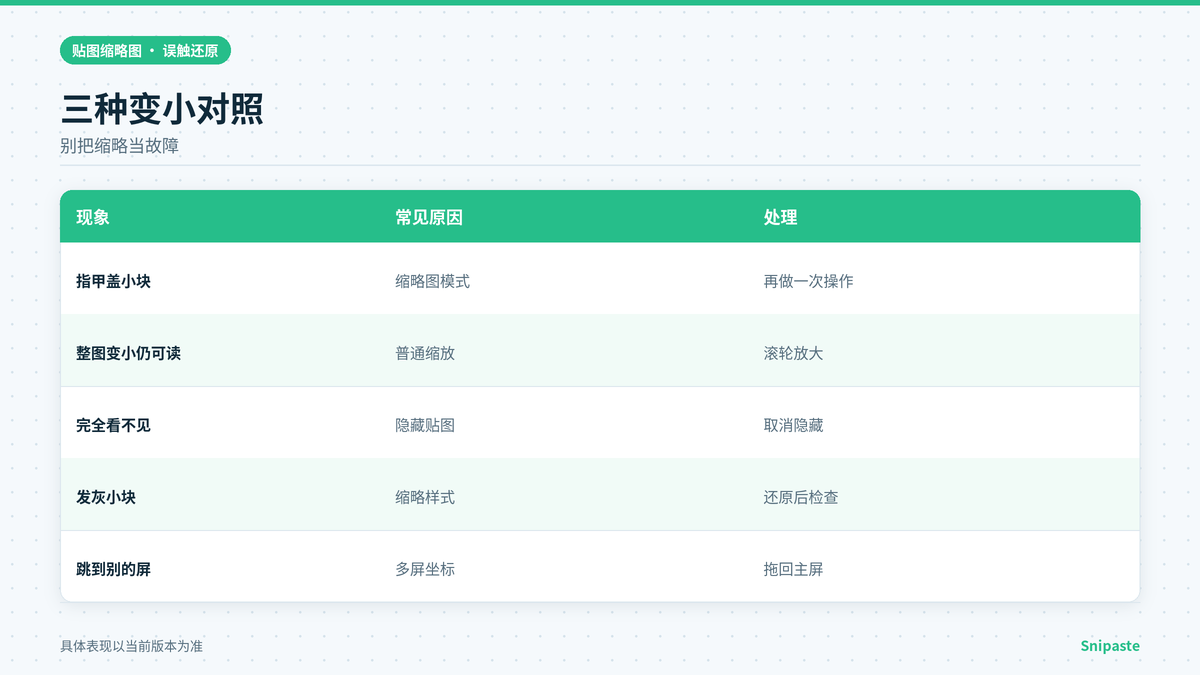The width and height of the screenshot is (1200, 675).
Task: Select the 隐藏贴图 cell
Action: coord(425,425)
